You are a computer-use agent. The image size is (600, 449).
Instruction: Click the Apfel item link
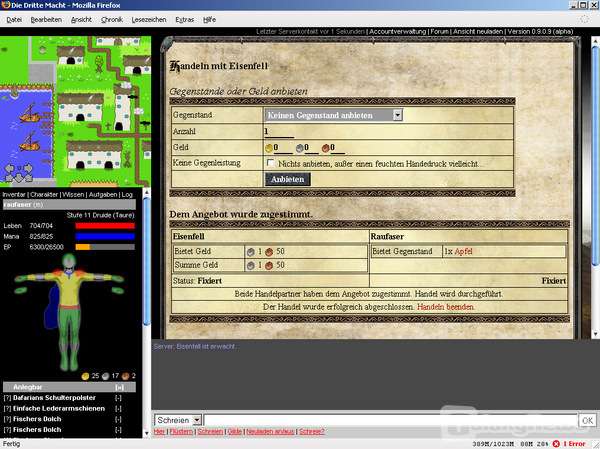(463, 251)
